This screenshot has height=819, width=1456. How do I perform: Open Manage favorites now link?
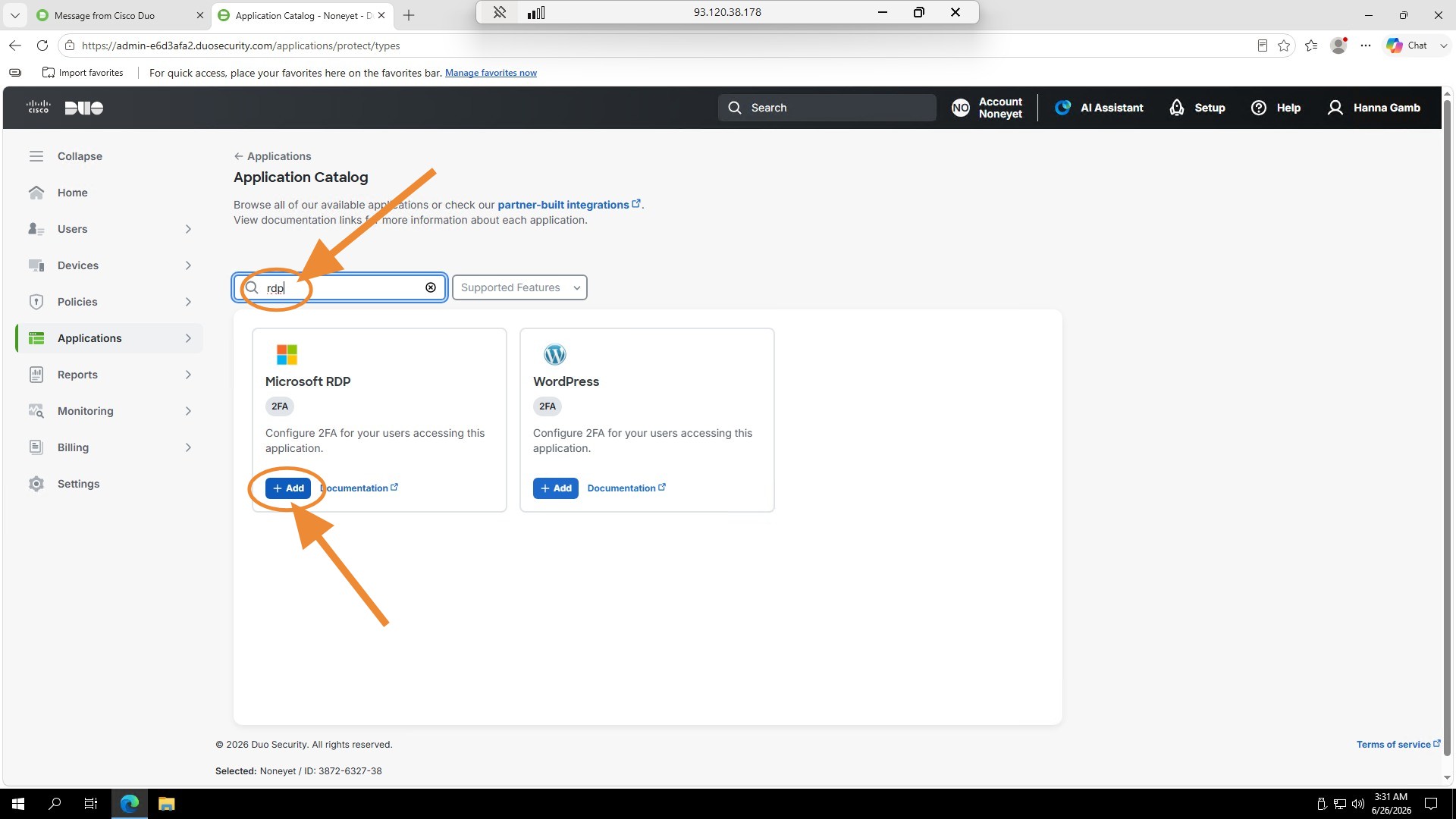coord(491,73)
